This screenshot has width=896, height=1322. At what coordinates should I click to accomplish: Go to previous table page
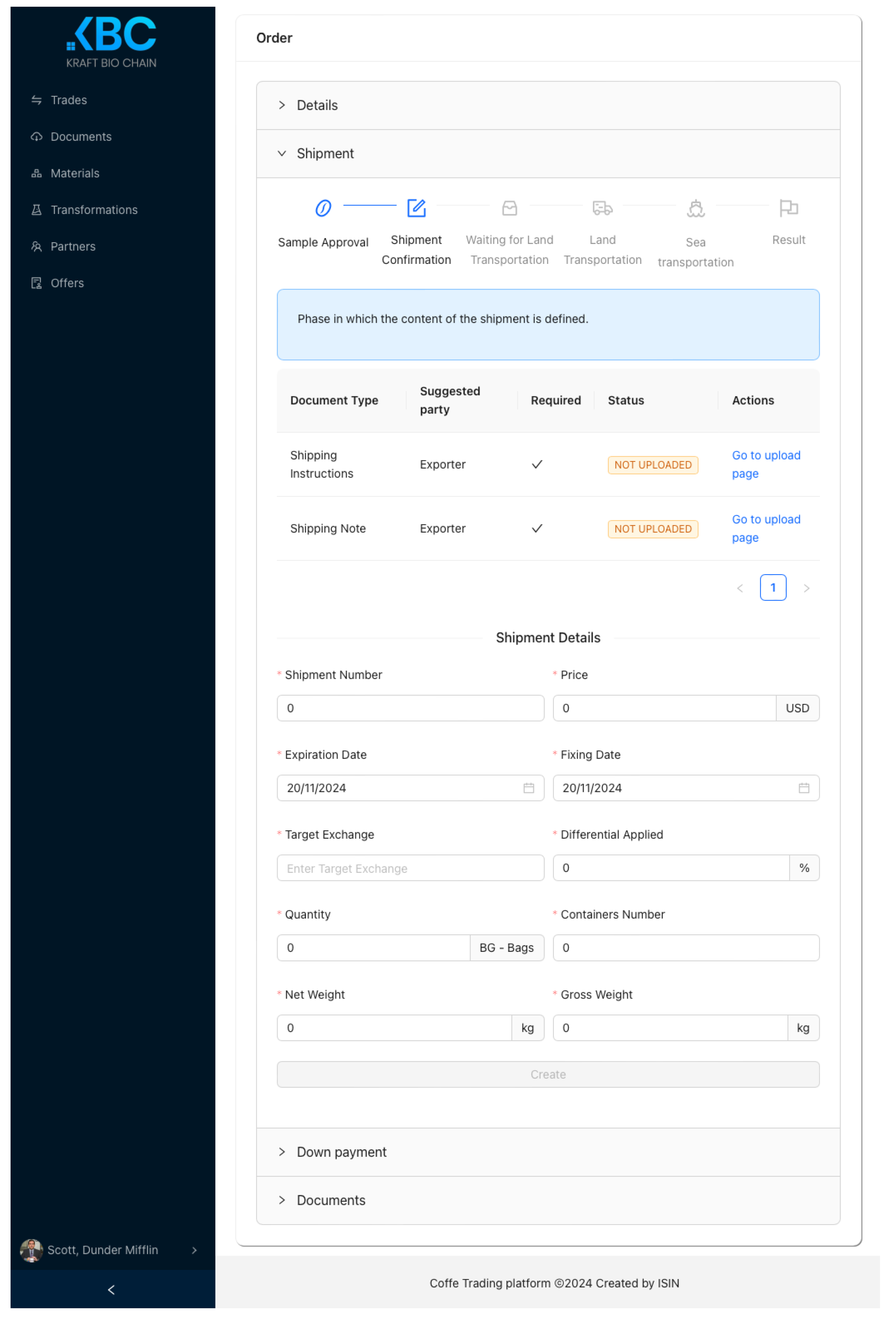[x=740, y=588]
